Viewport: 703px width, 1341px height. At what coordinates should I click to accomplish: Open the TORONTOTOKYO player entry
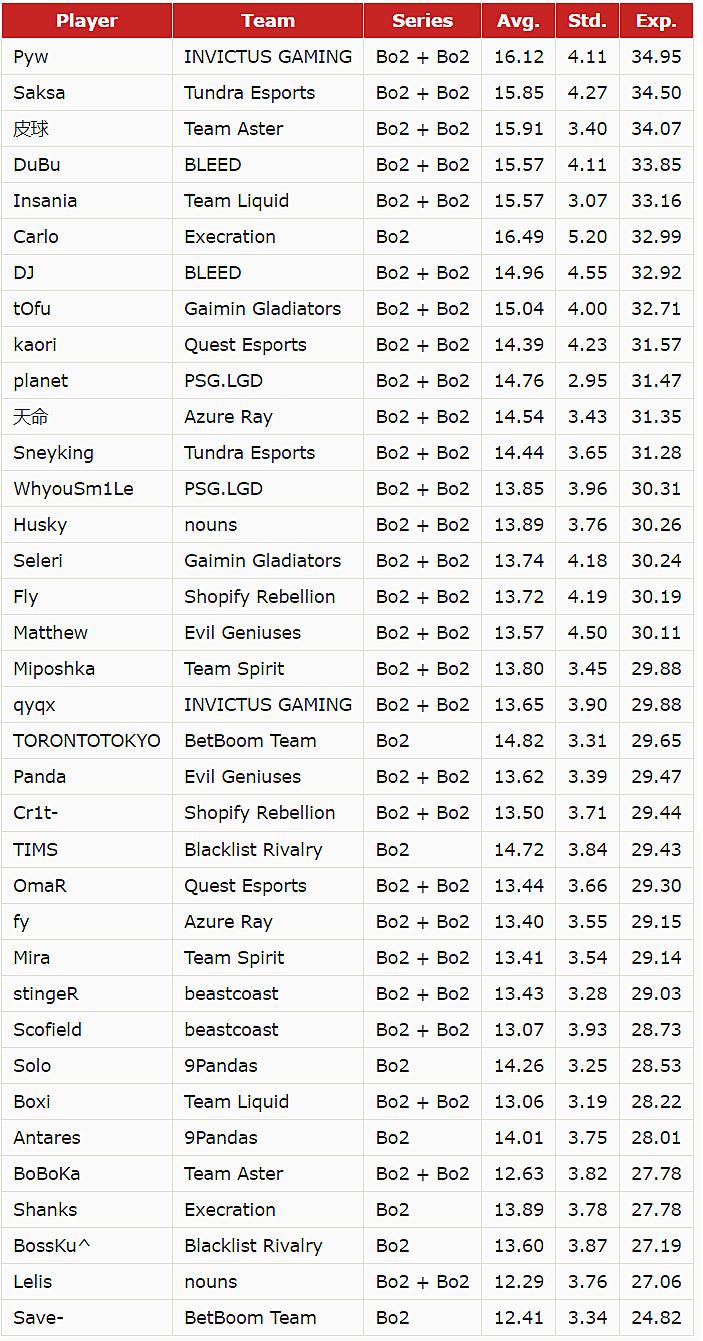tap(87, 741)
